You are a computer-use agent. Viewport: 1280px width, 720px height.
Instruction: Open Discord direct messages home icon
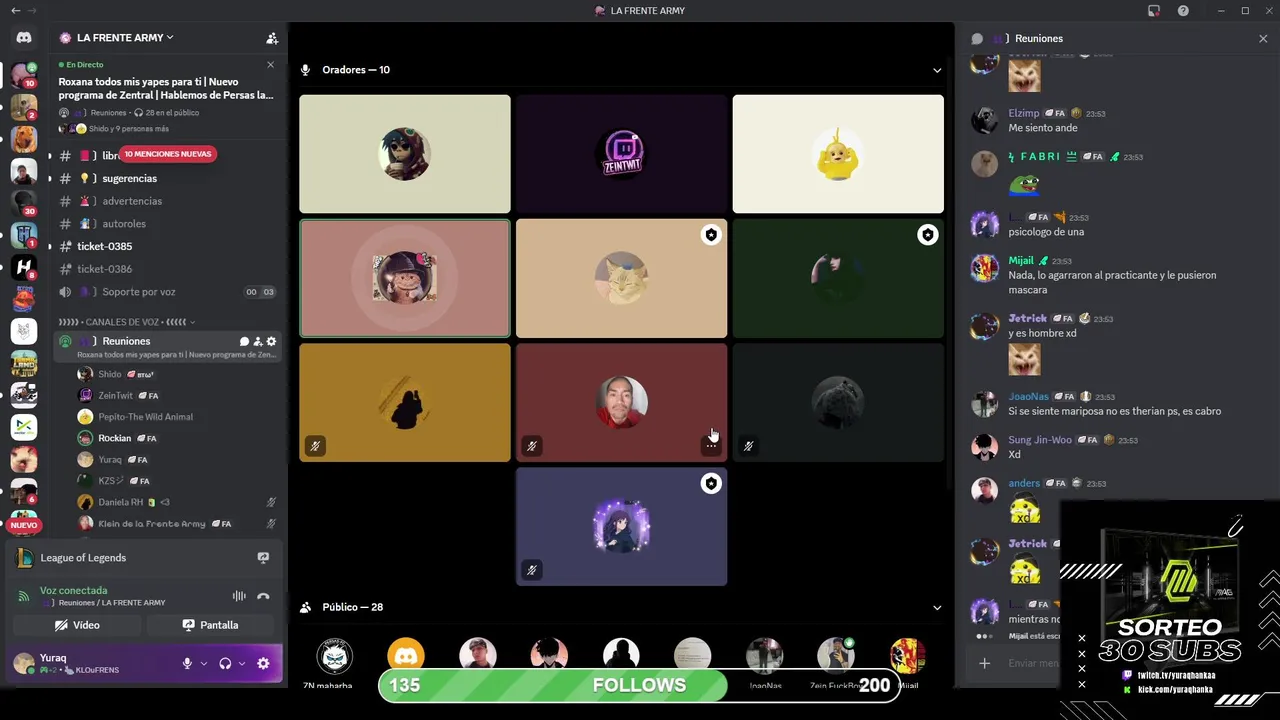24,38
